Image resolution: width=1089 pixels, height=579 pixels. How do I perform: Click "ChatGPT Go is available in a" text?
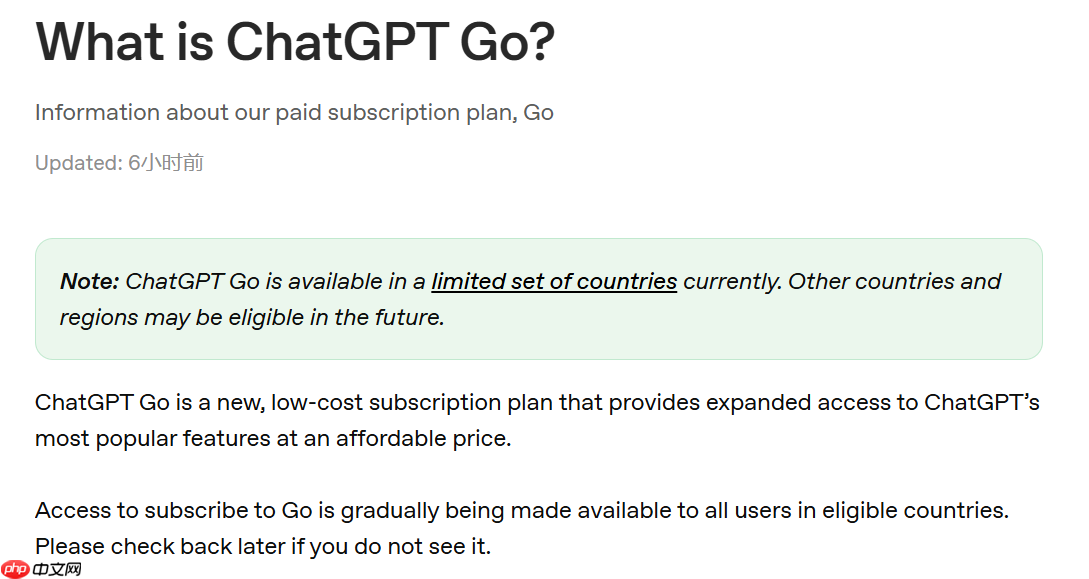(x=275, y=282)
